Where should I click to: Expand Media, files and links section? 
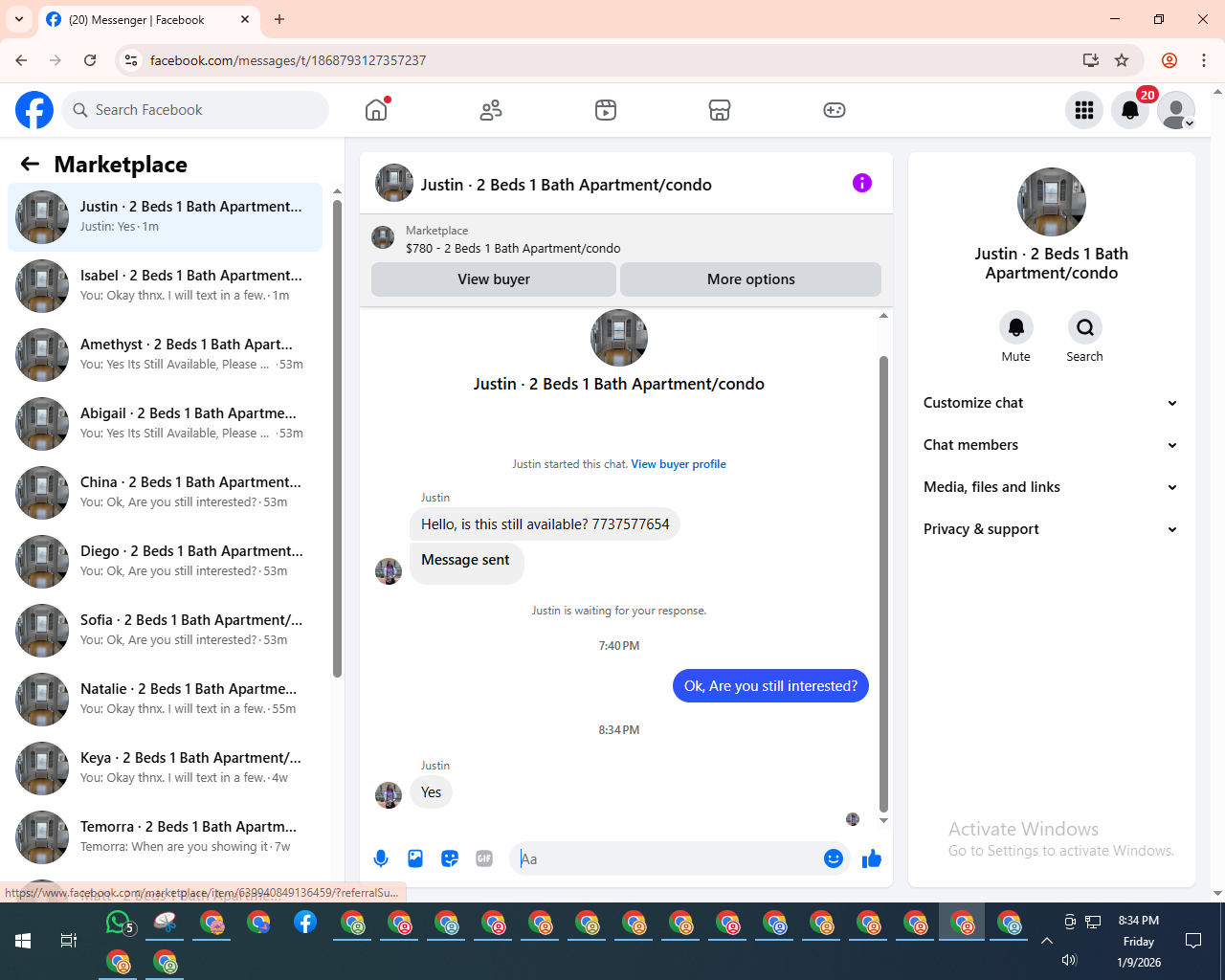1051,487
